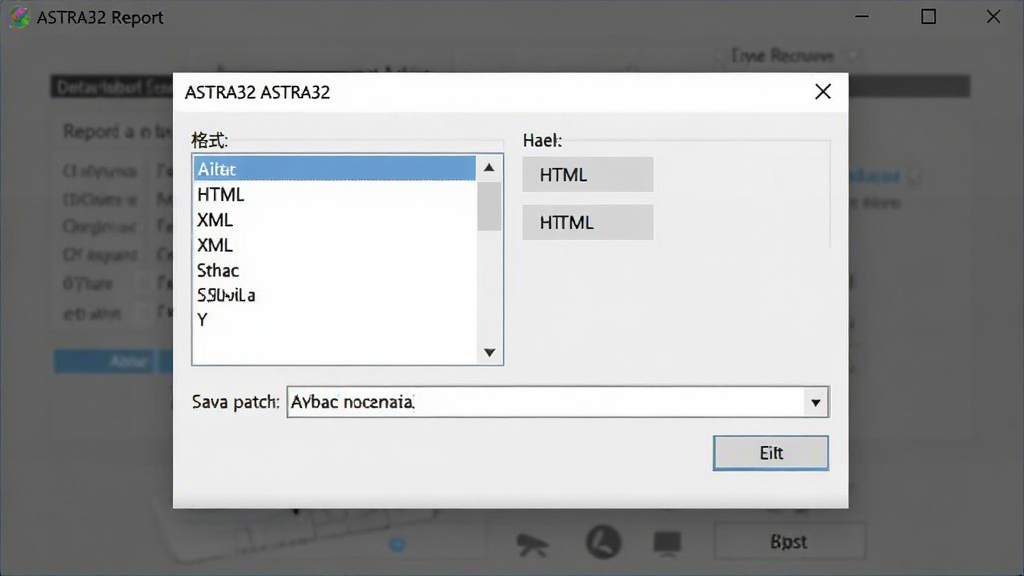This screenshot has width=1024, height=576.
Task: Click the format list scrollbar thumb
Action: click(489, 206)
